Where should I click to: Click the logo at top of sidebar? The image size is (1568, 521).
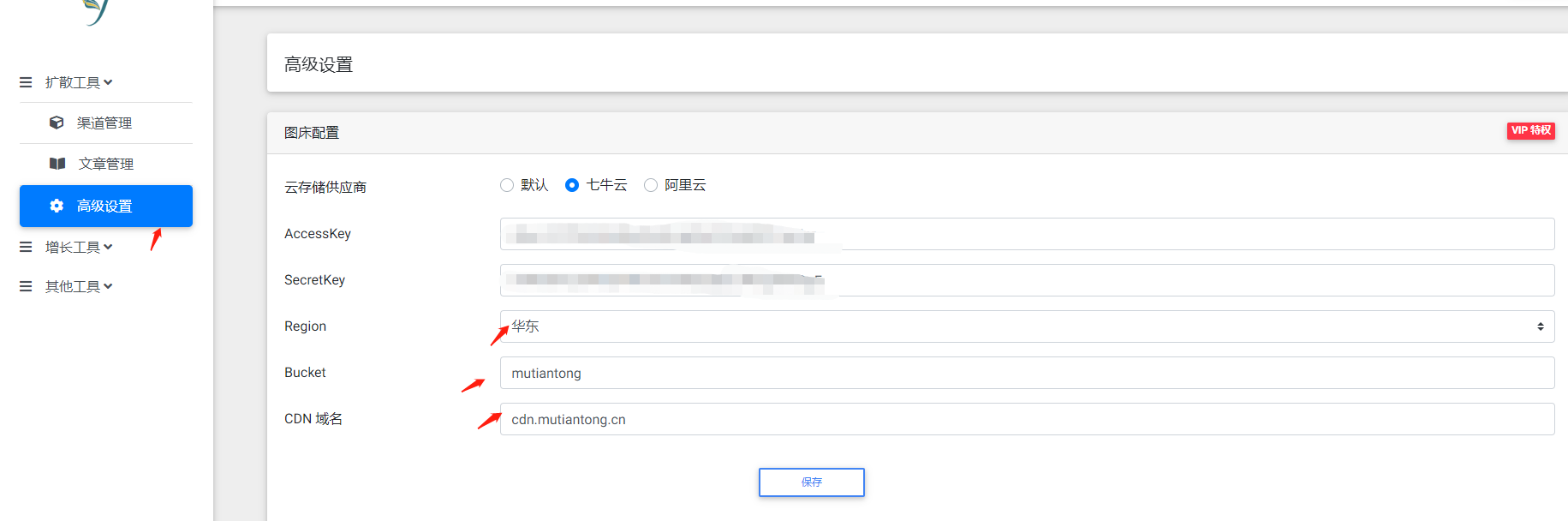coord(97,11)
